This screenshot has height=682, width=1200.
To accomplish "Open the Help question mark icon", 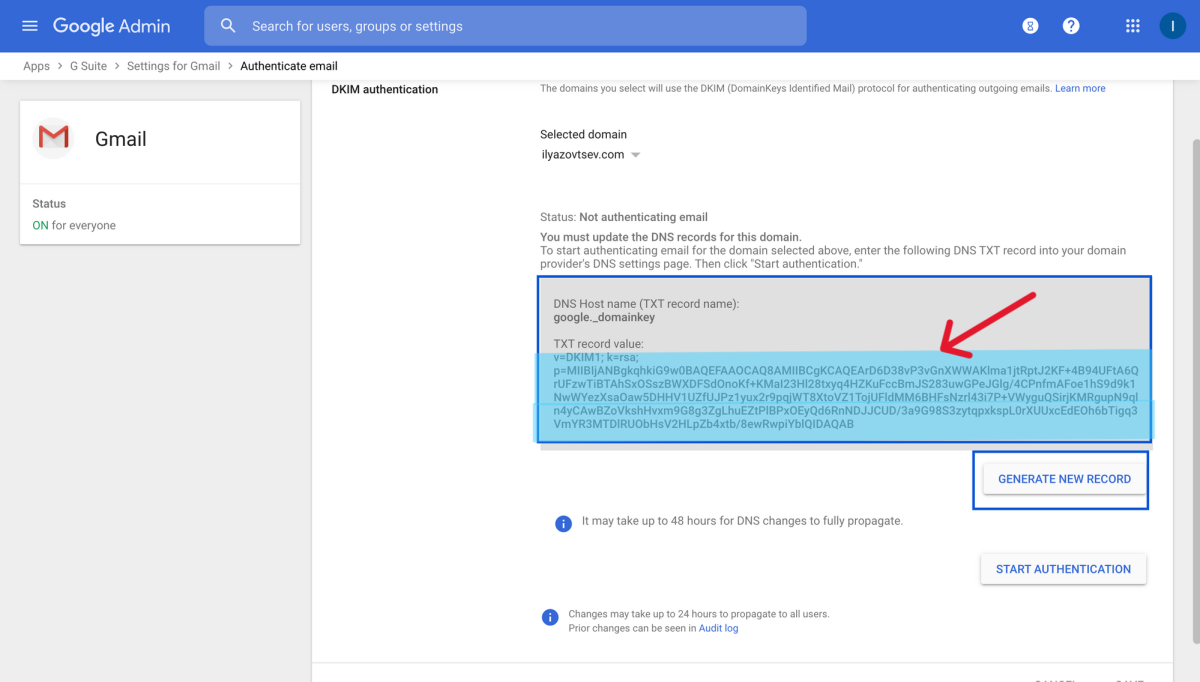I will [1071, 26].
